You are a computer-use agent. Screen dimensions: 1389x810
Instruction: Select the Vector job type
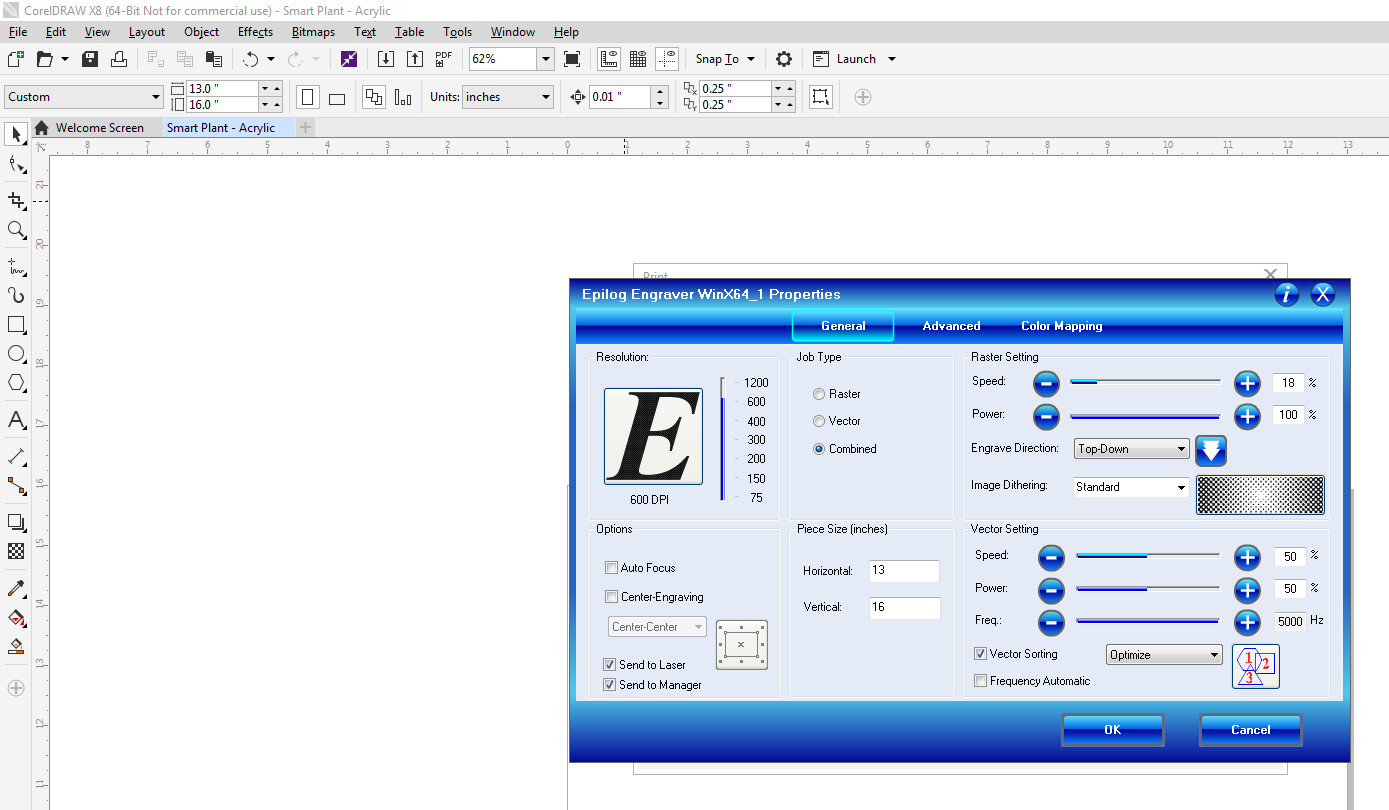[819, 421]
